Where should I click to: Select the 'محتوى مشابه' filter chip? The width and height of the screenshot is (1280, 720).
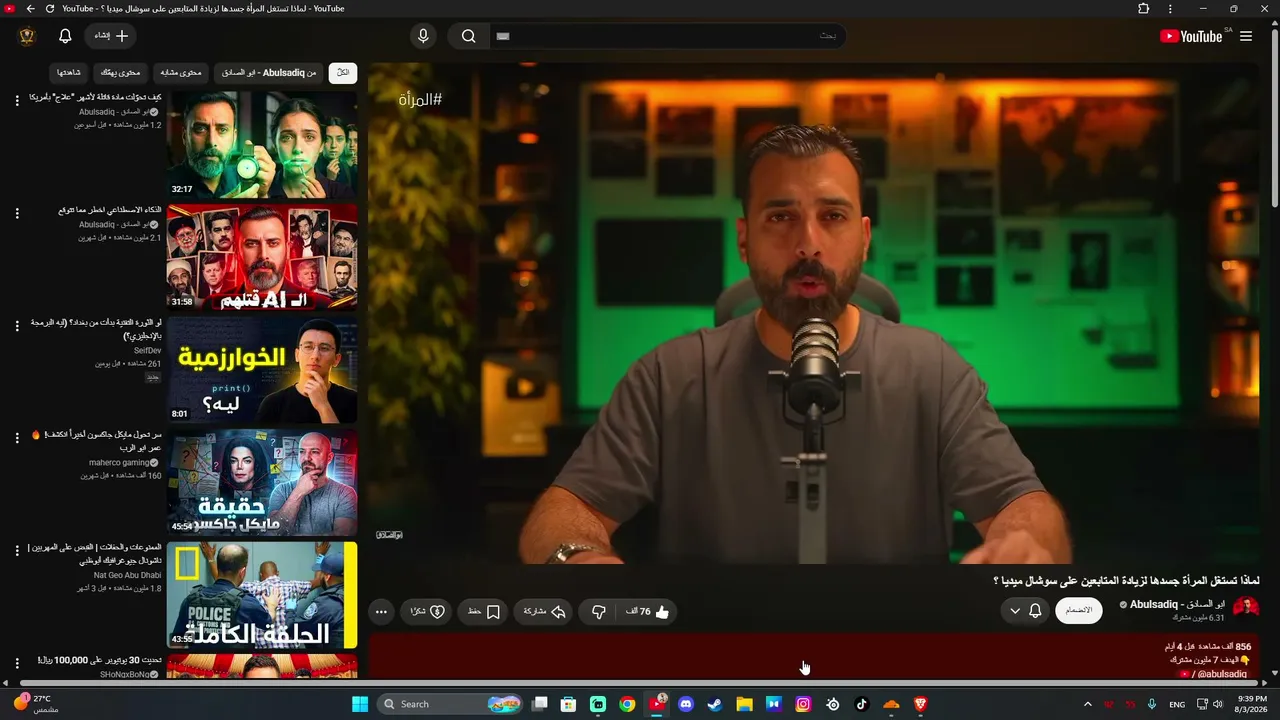tap(181, 72)
